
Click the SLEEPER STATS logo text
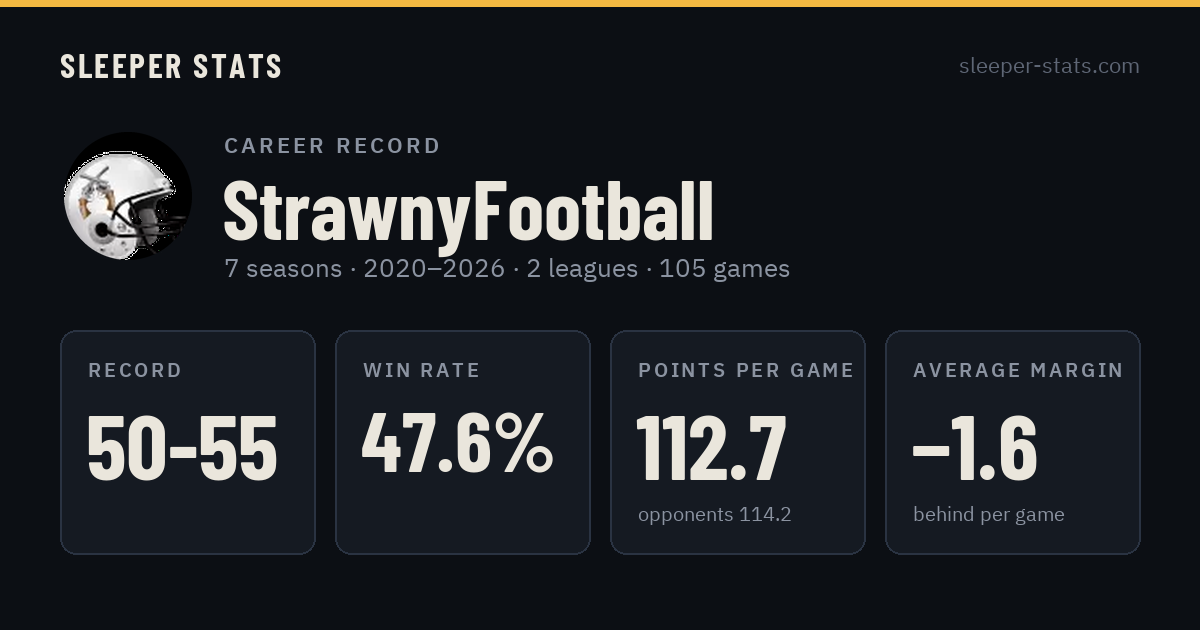(x=171, y=66)
